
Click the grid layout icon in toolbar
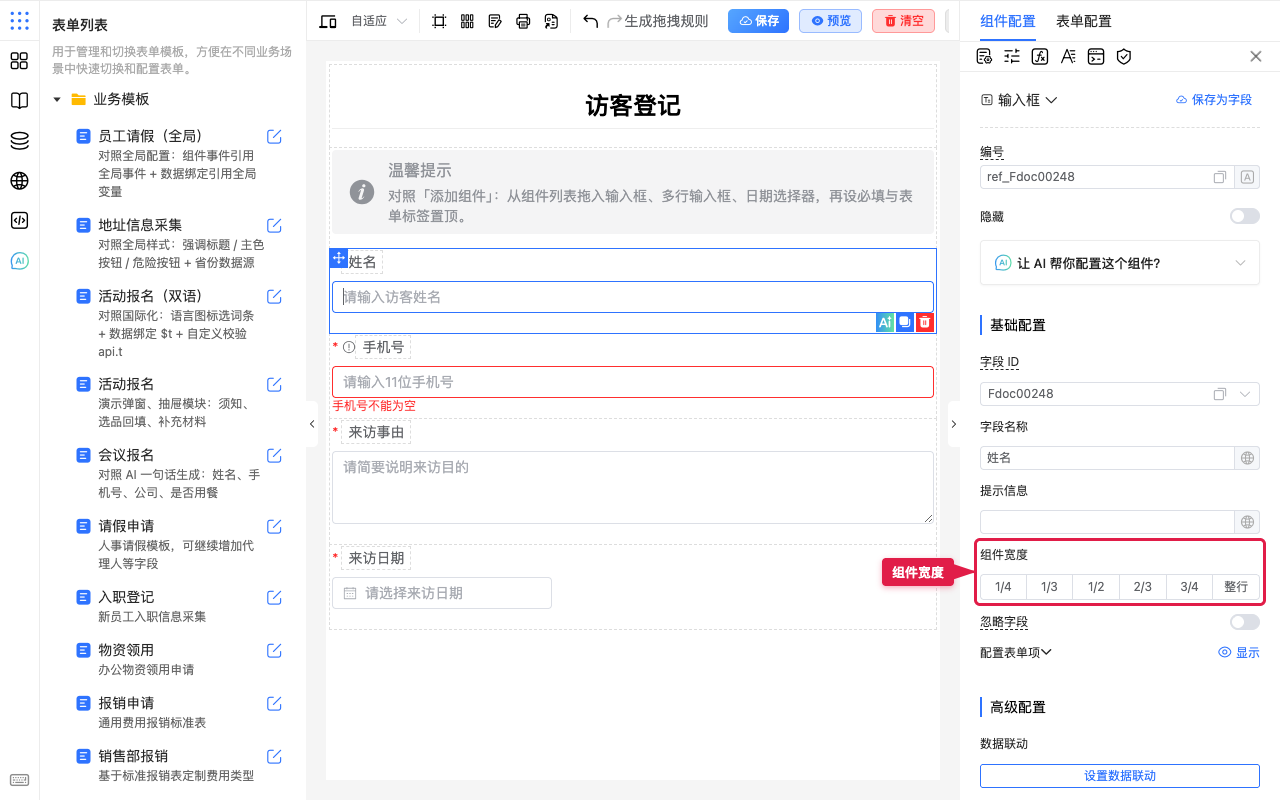coord(467,21)
